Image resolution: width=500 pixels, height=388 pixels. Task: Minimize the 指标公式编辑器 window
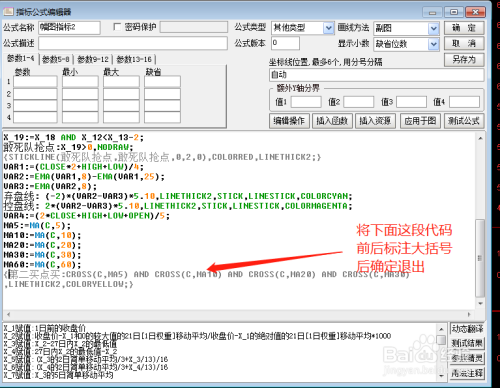coord(432,12)
